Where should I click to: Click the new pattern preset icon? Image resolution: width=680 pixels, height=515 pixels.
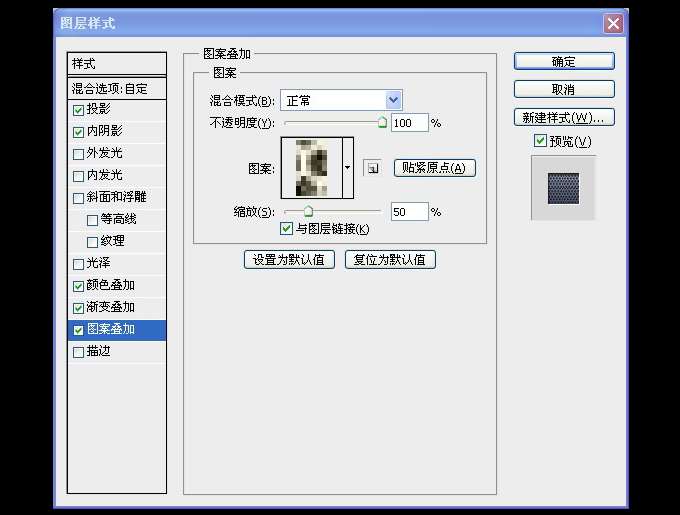(372, 168)
